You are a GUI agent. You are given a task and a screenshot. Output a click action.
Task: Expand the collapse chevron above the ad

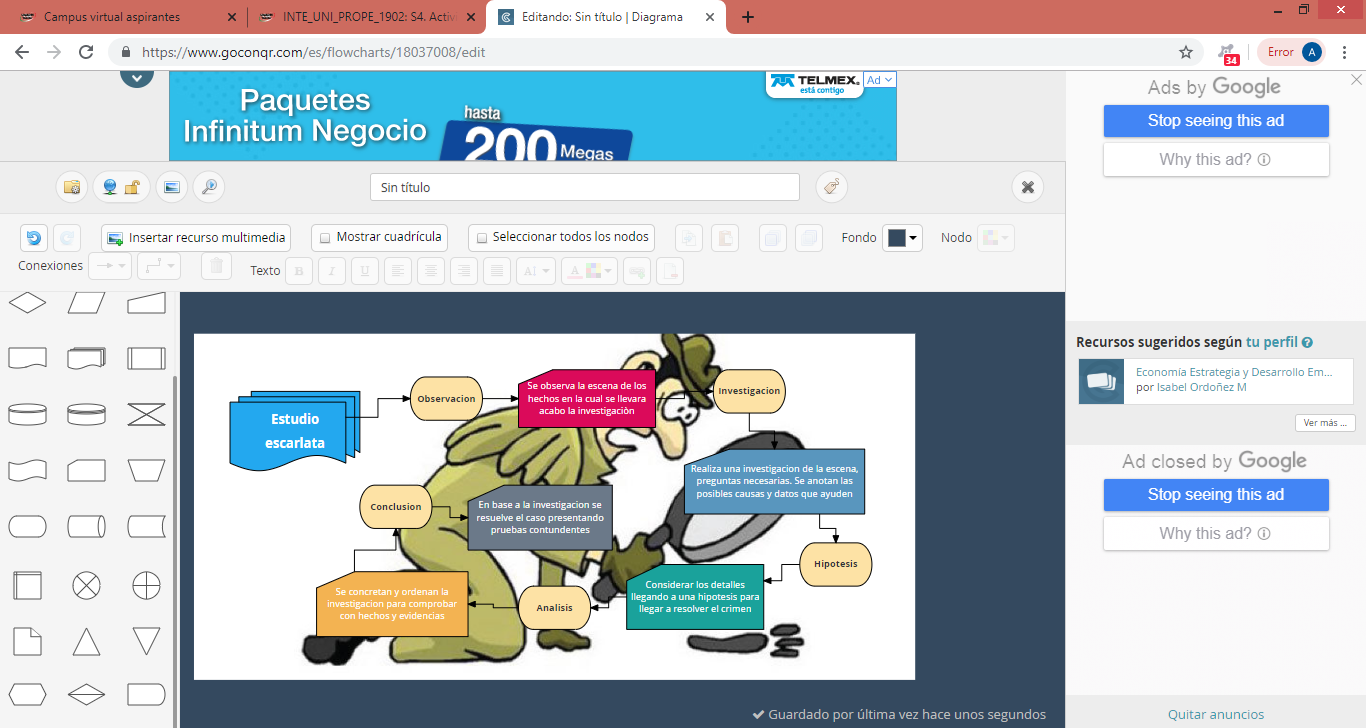pyautogui.click(x=137, y=76)
